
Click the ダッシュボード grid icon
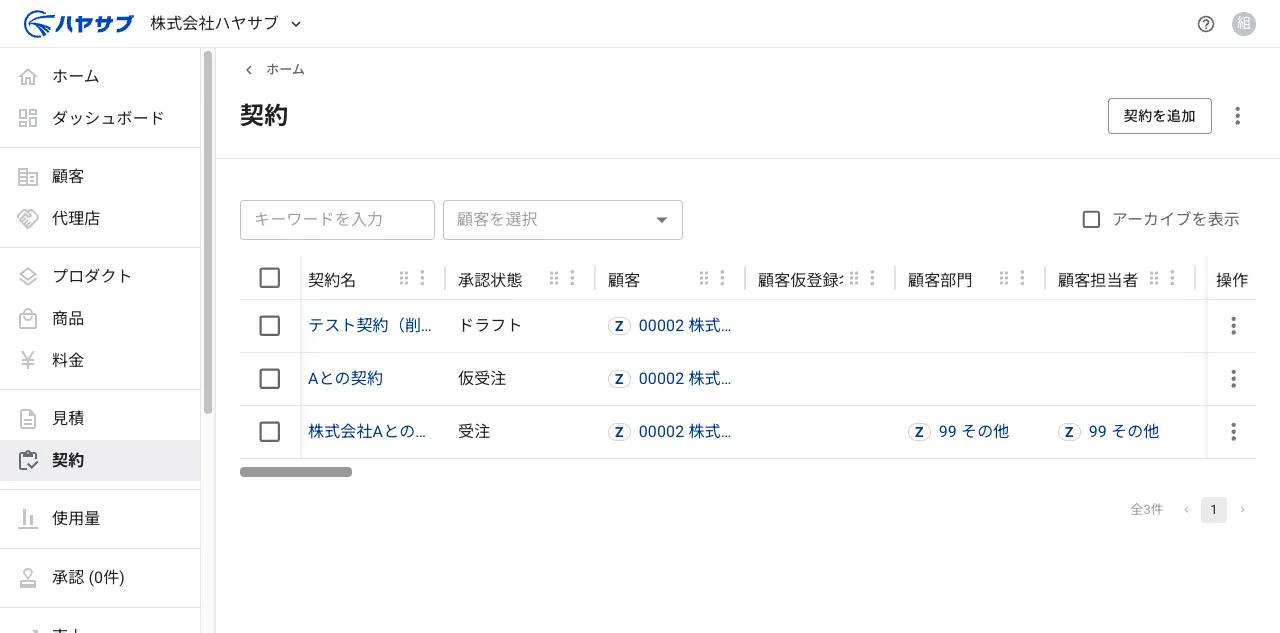pos(28,118)
